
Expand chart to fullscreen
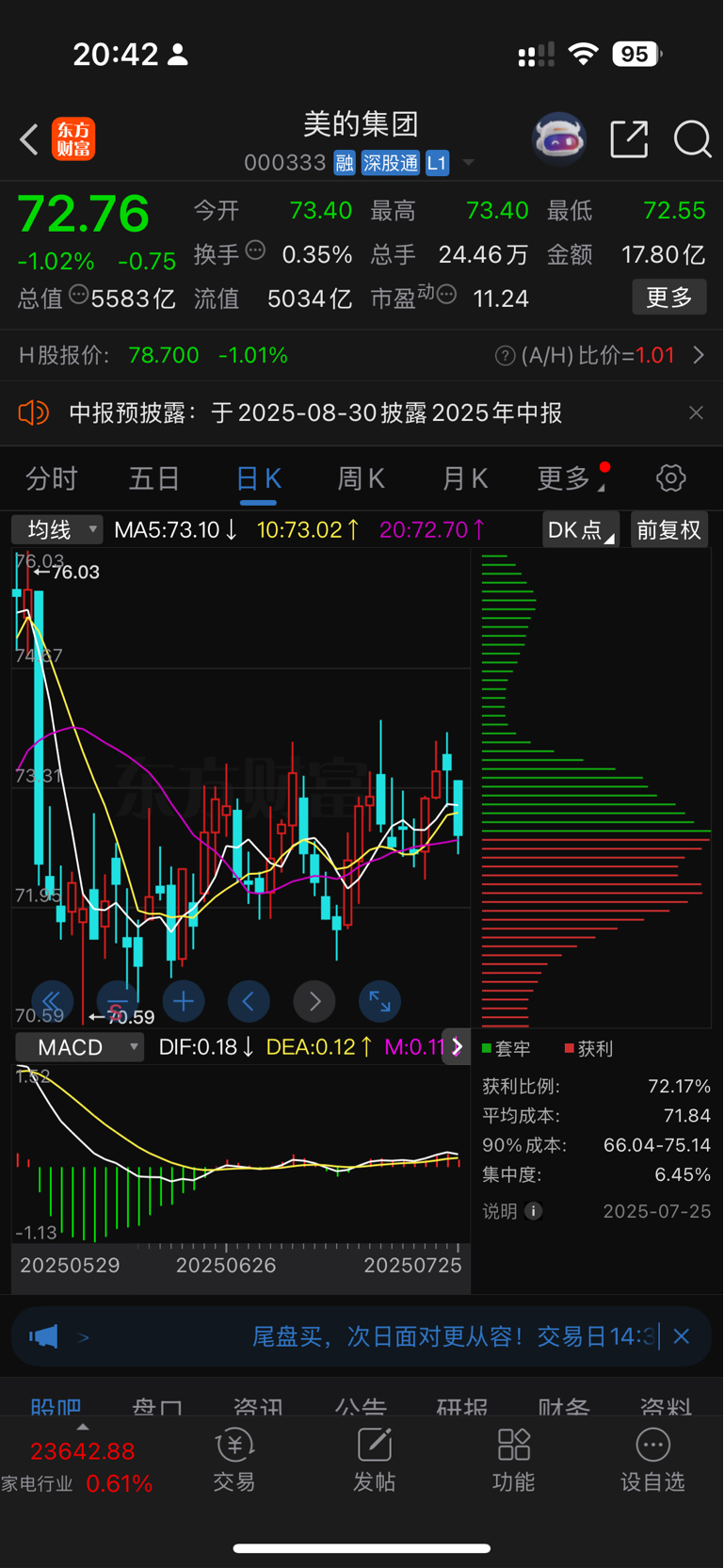(379, 1001)
